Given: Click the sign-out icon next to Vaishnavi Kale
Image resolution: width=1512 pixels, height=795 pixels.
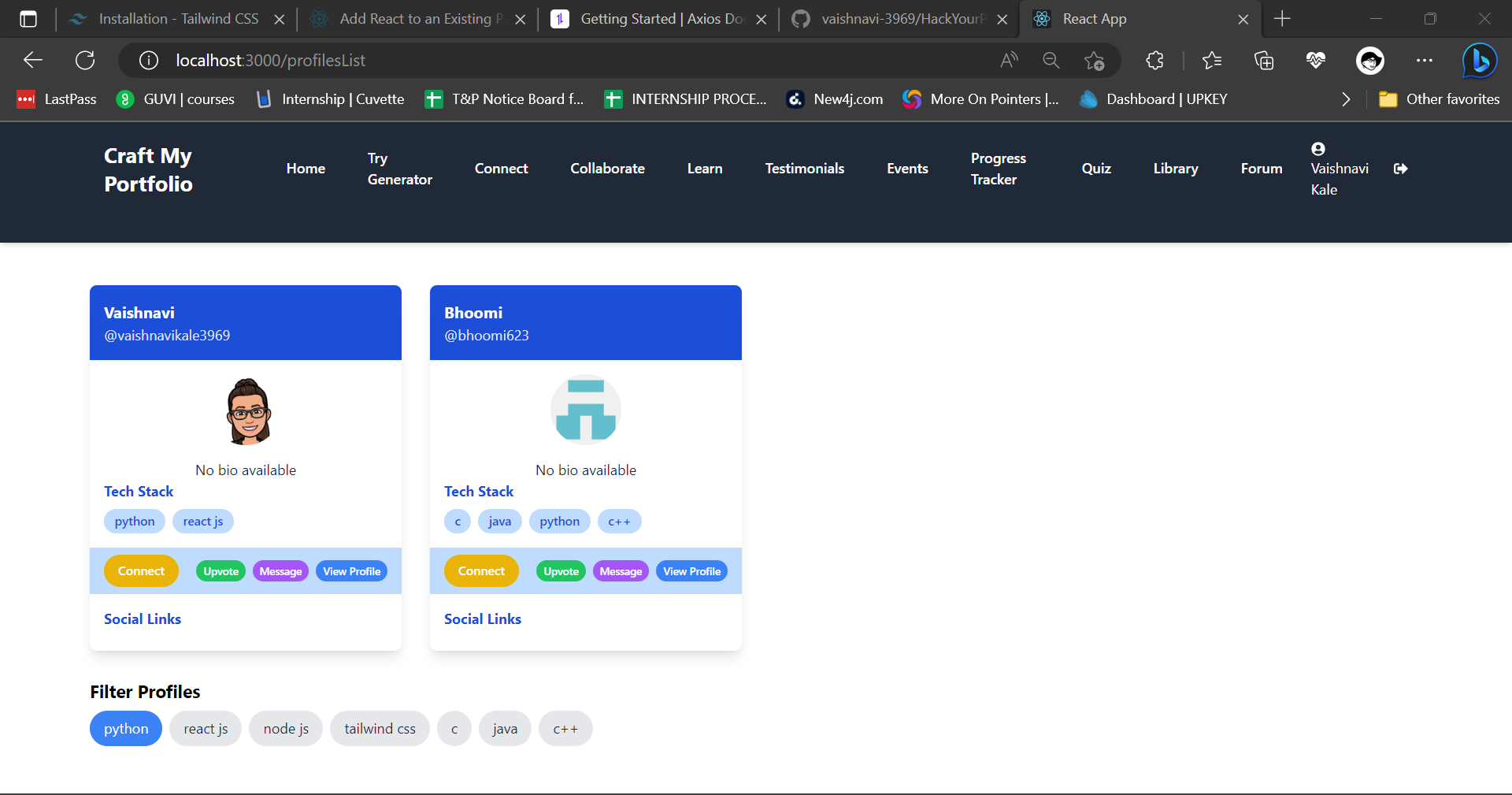Looking at the screenshot, I should click(x=1401, y=169).
